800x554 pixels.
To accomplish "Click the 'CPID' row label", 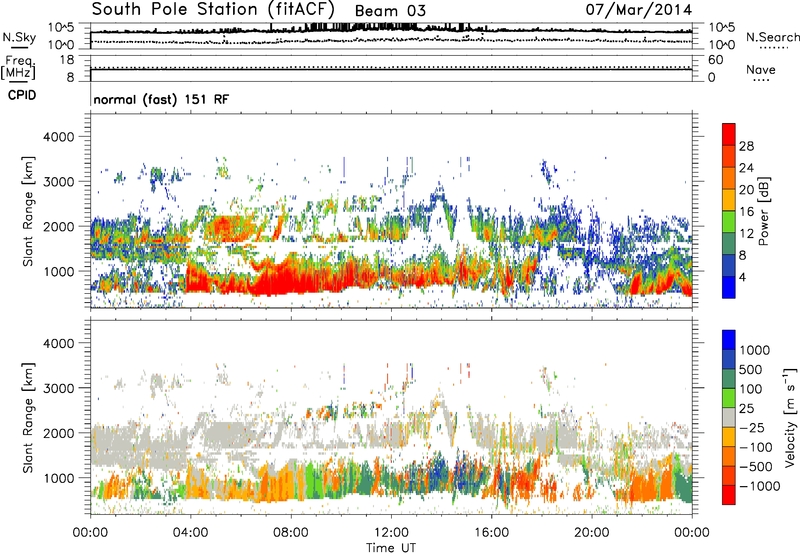I will click(22, 95).
